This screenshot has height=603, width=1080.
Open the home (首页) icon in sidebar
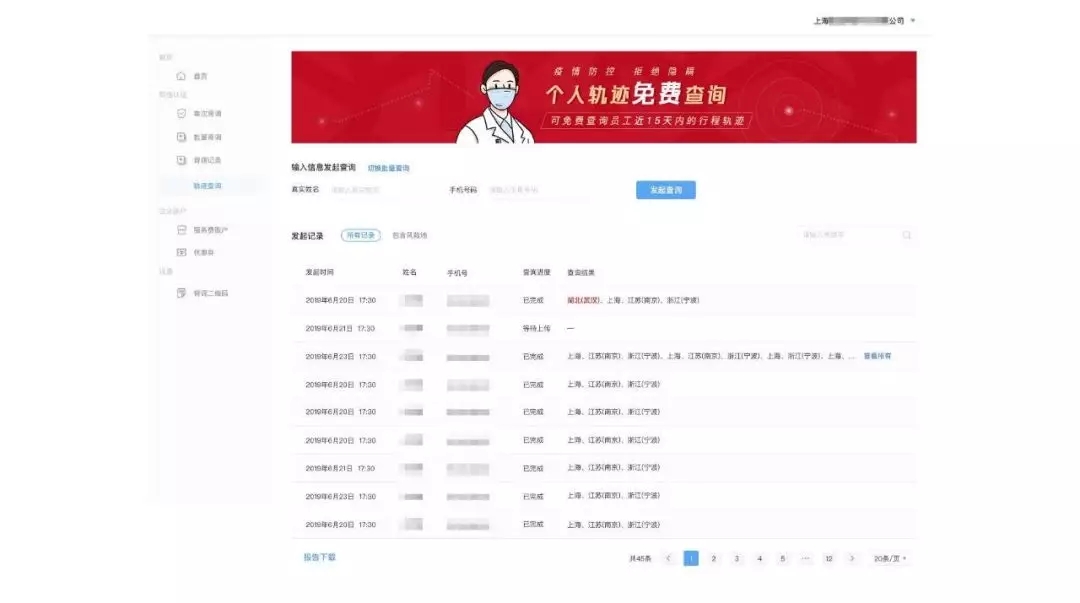click(x=181, y=76)
